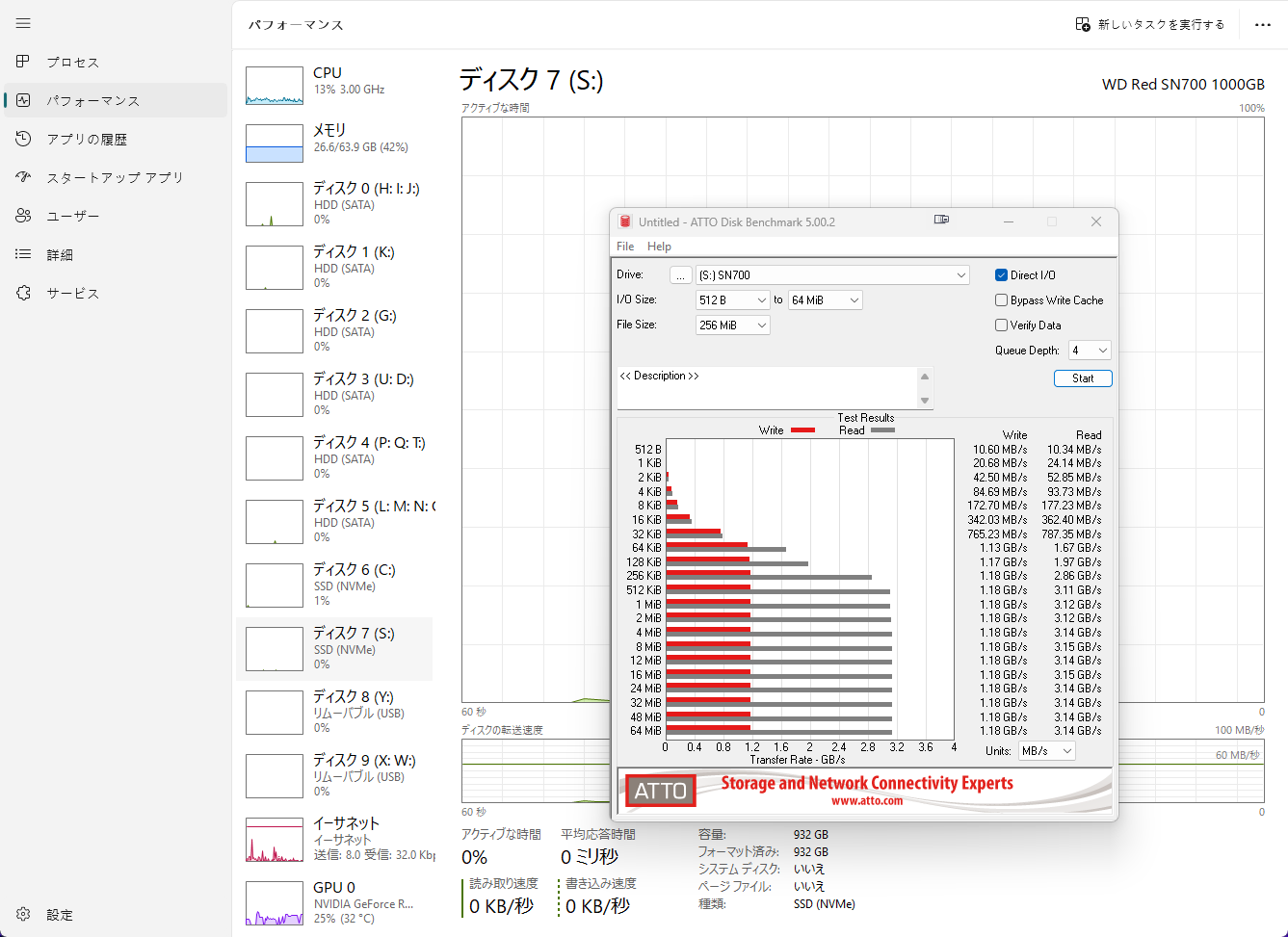Image resolution: width=1288 pixels, height=937 pixels.
Task: Select Disk 4 (P: Q: T:) entry
Action: point(334,458)
